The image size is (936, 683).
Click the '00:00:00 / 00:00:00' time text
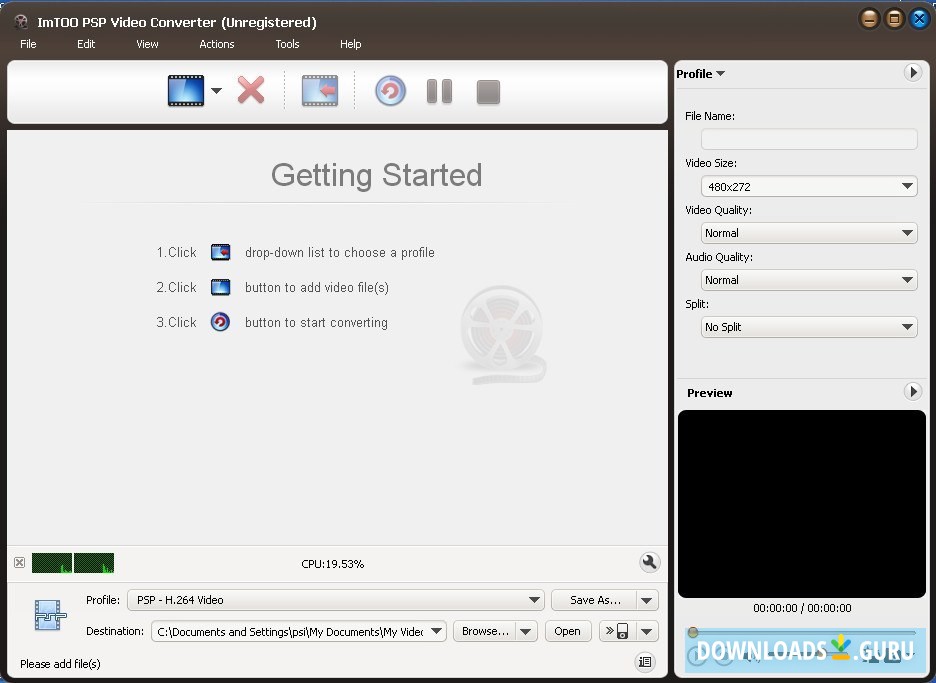[x=802, y=608]
